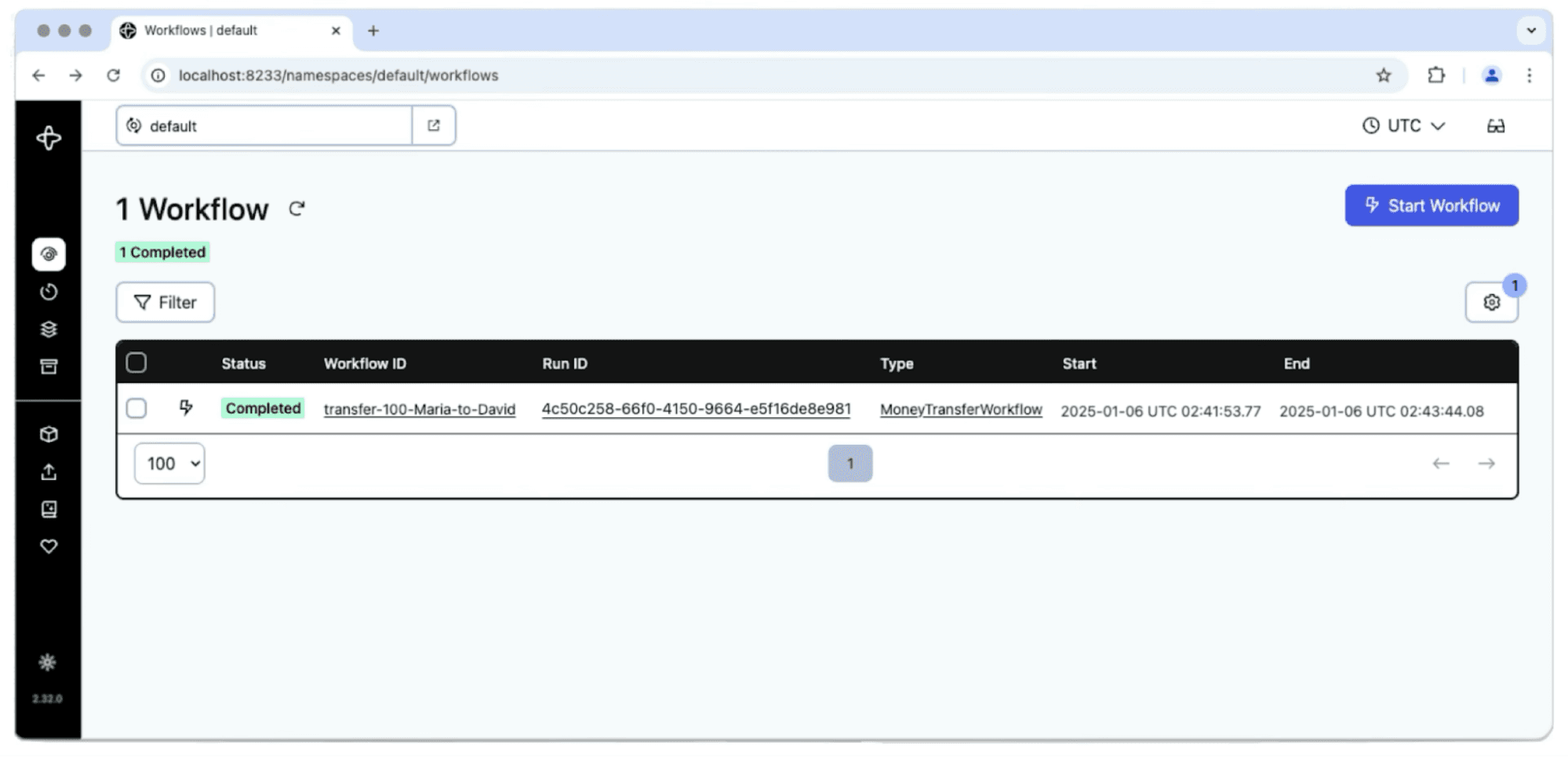The height and width of the screenshot is (757, 1568).
Task: Toggle the glasses view mode icon
Action: [x=1495, y=126]
